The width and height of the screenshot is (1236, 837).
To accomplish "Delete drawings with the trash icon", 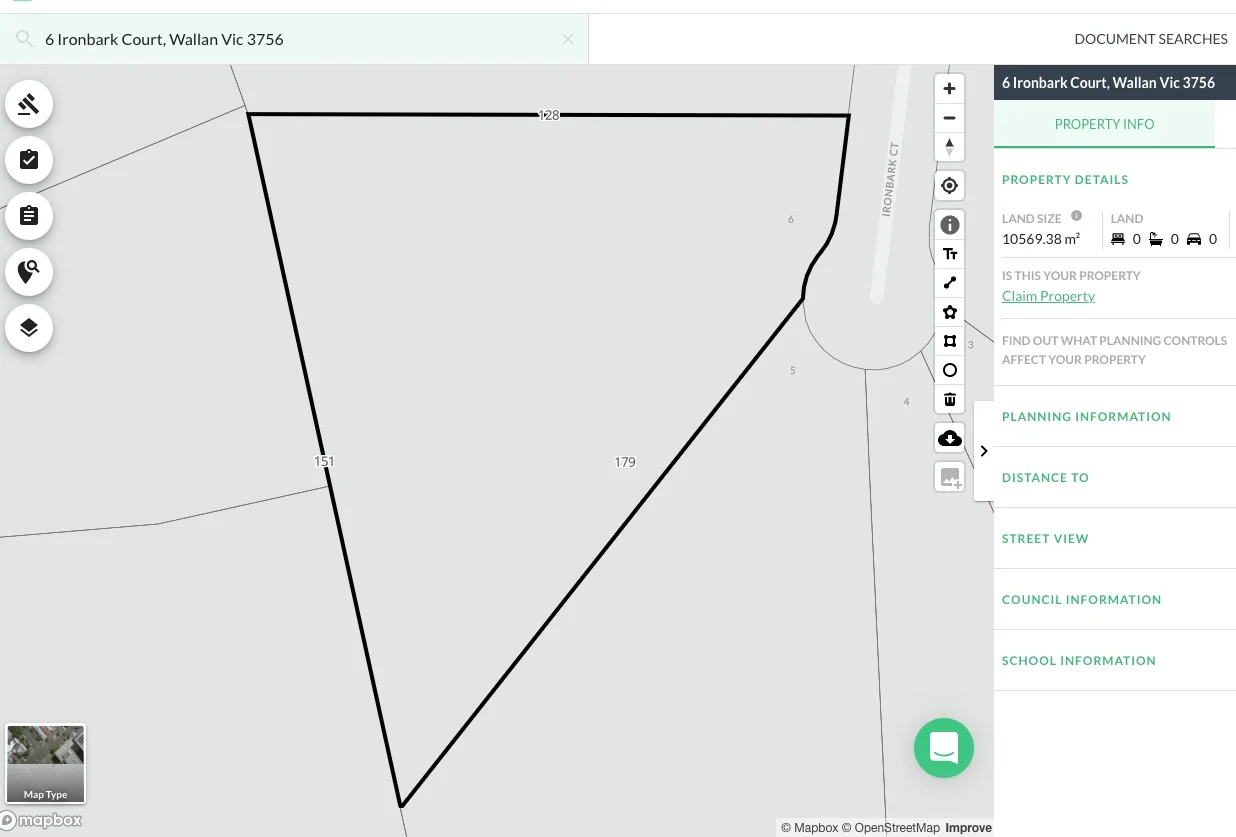I will coord(949,399).
